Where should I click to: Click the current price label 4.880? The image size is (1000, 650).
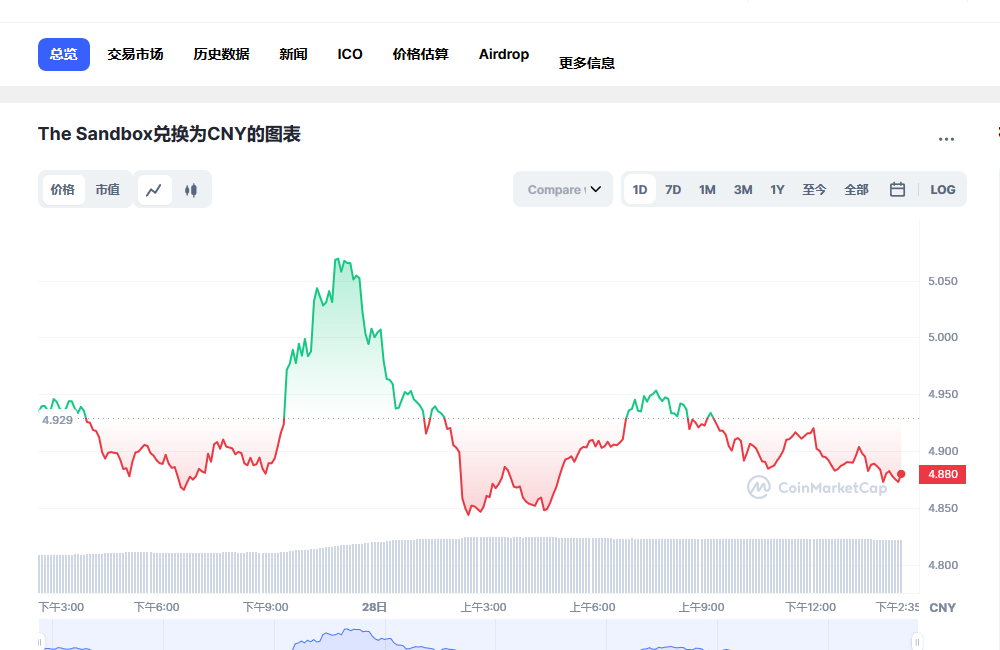[943, 474]
